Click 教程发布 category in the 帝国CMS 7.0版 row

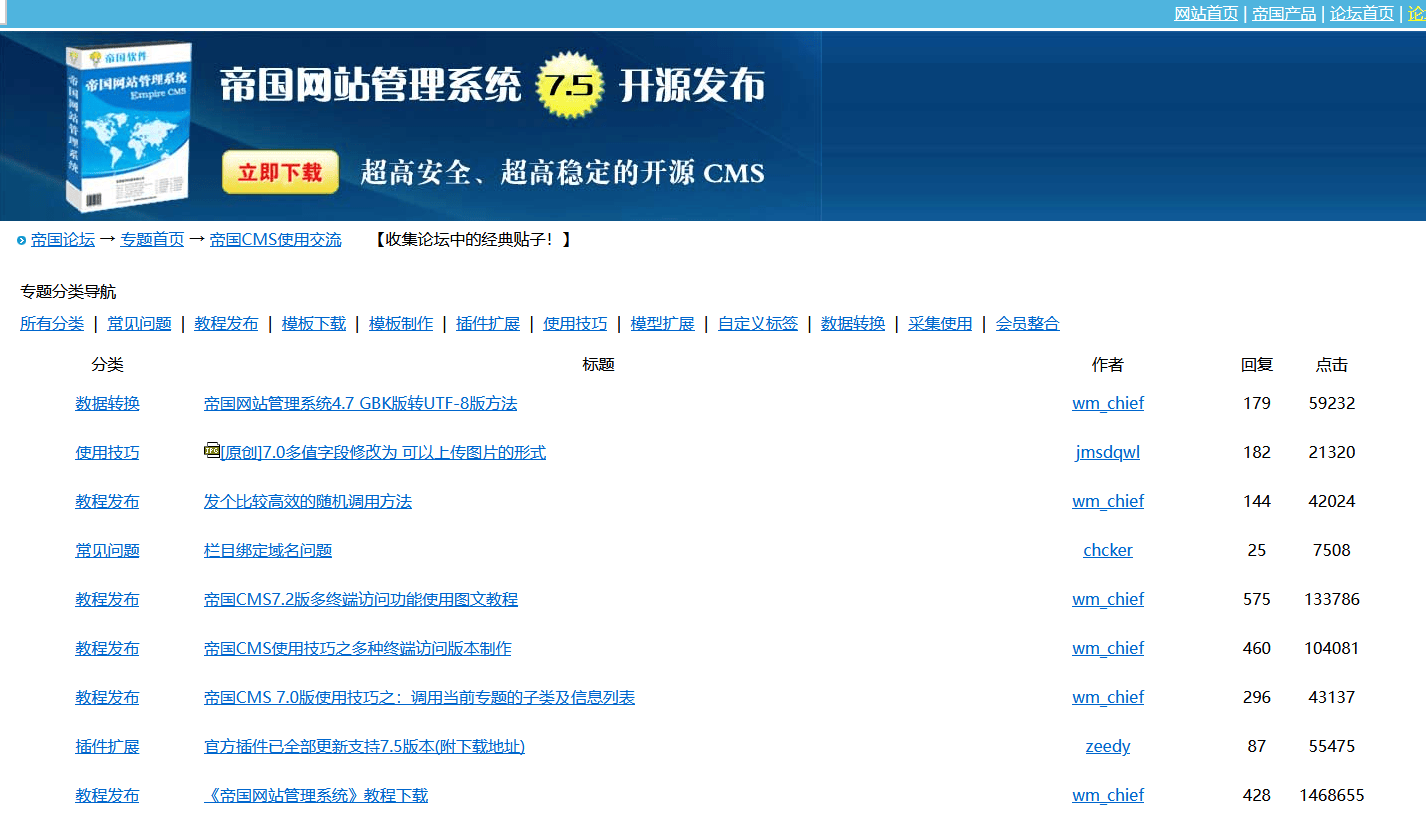(x=107, y=698)
